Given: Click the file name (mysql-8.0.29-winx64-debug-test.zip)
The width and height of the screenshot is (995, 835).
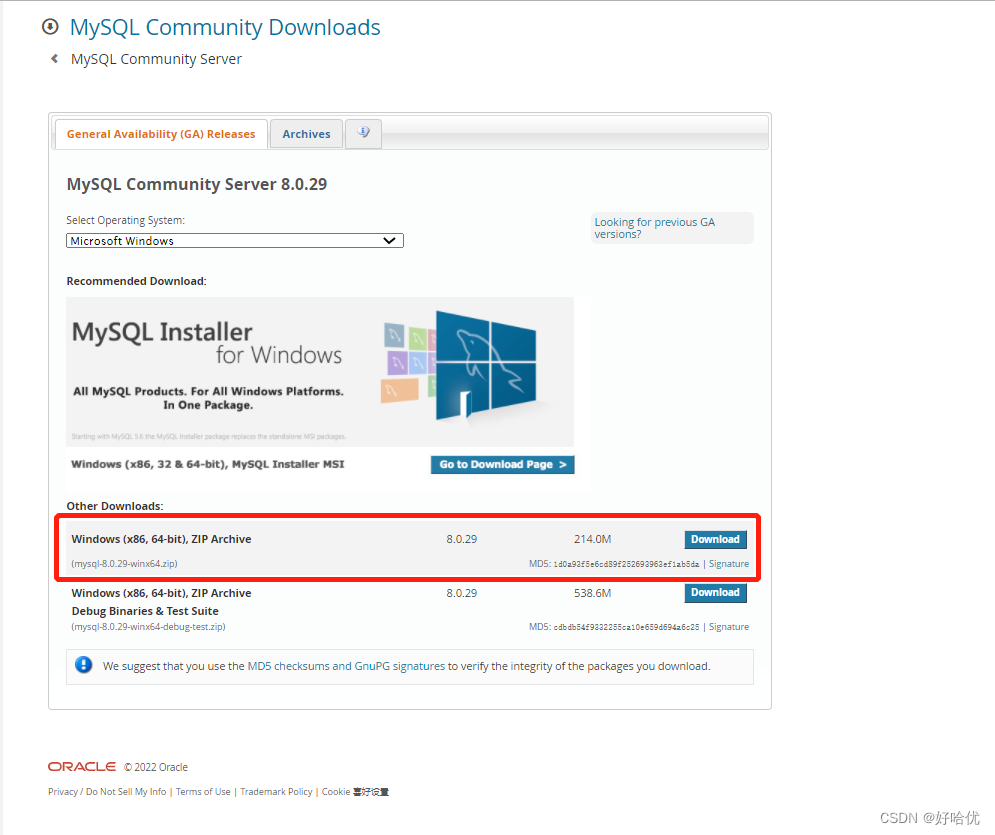Looking at the screenshot, I should pos(148,626).
